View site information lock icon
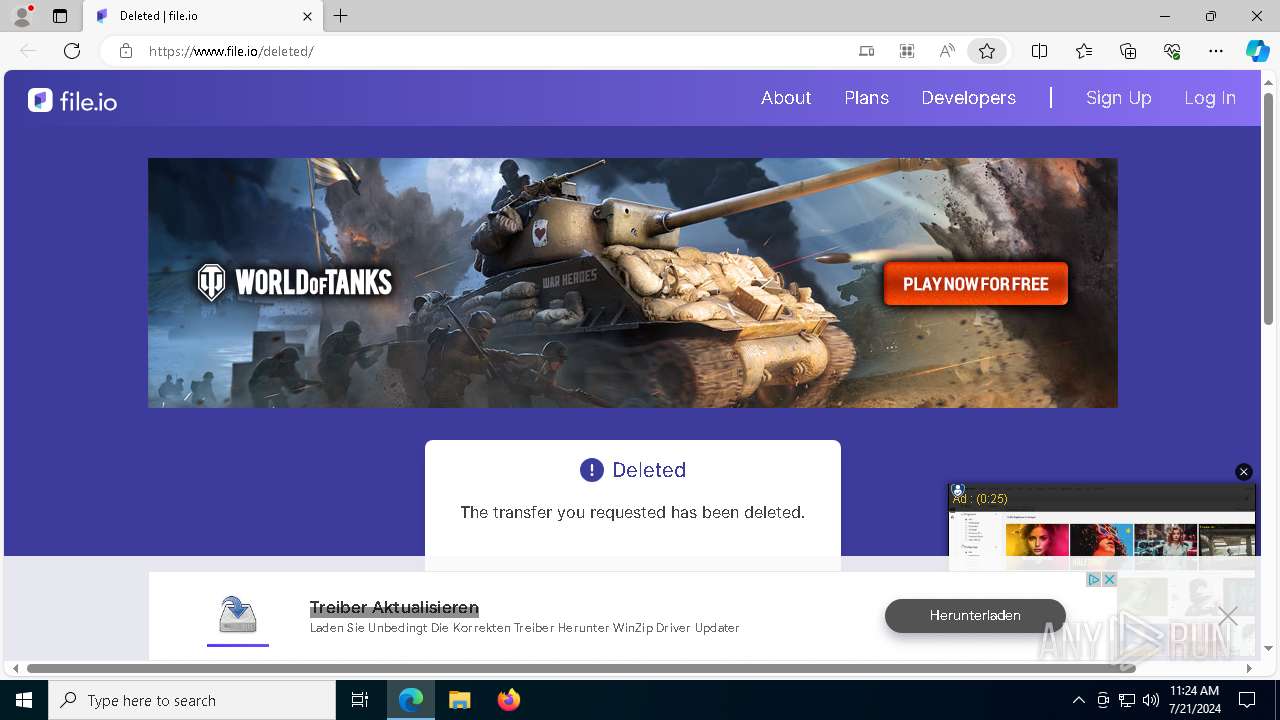 point(126,51)
